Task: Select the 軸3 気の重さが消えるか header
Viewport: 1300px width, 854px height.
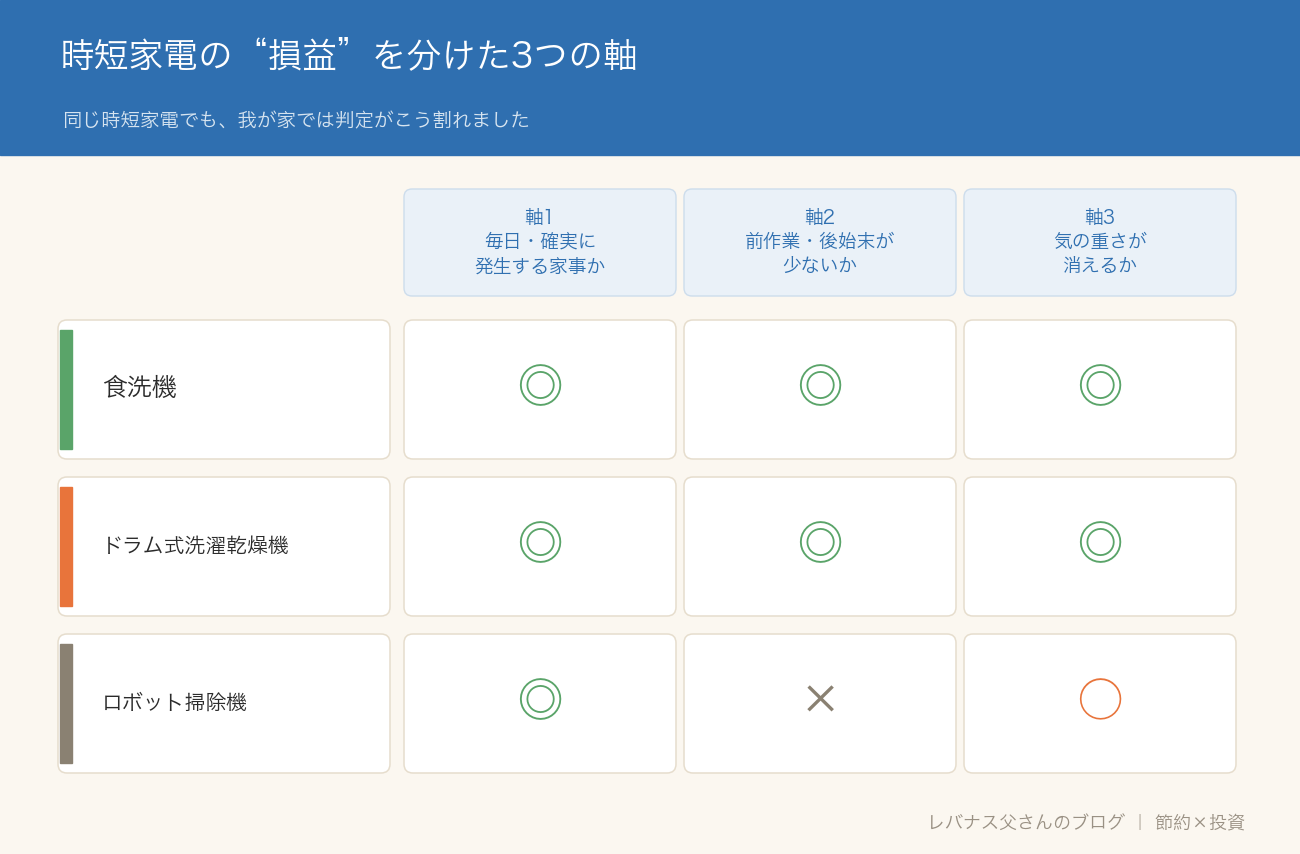Action: pos(1100,242)
